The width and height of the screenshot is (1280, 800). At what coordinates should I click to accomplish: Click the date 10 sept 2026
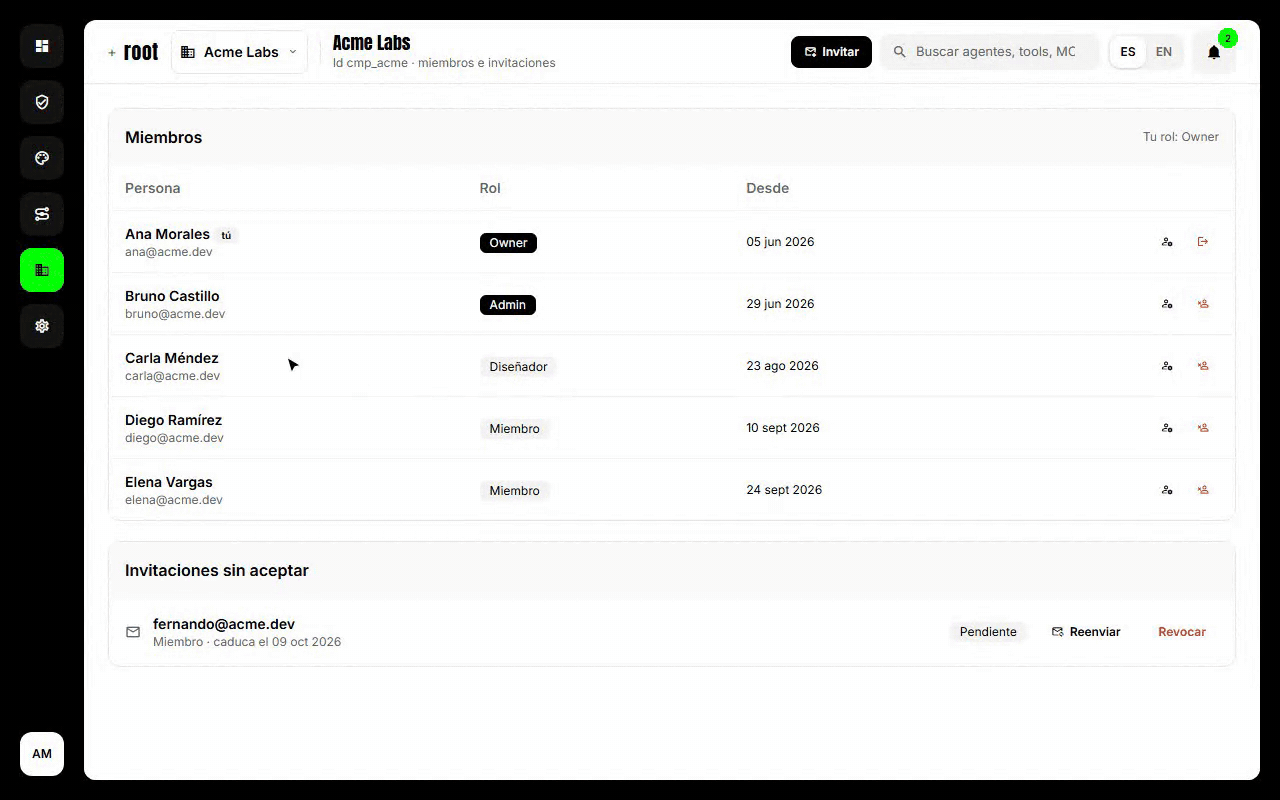point(783,428)
